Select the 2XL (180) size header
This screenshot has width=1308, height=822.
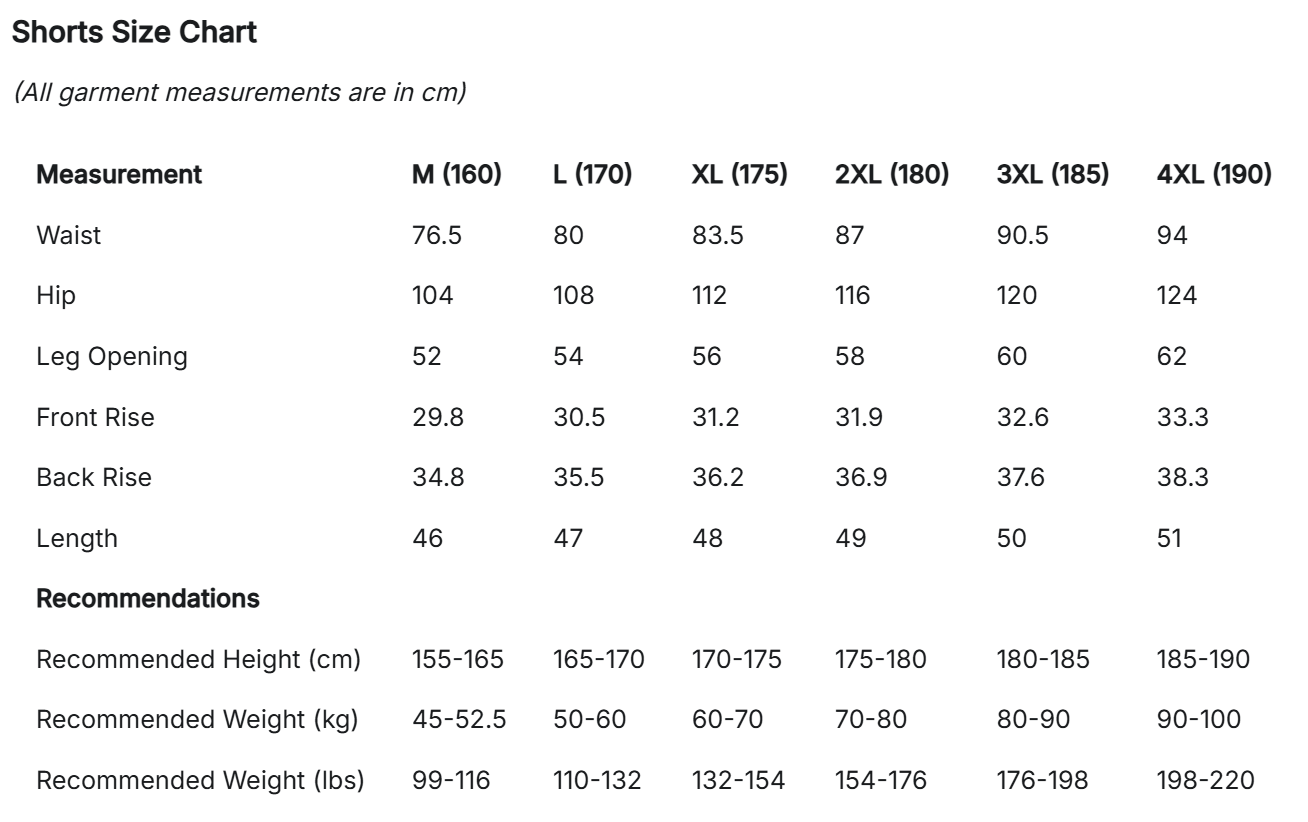click(891, 175)
